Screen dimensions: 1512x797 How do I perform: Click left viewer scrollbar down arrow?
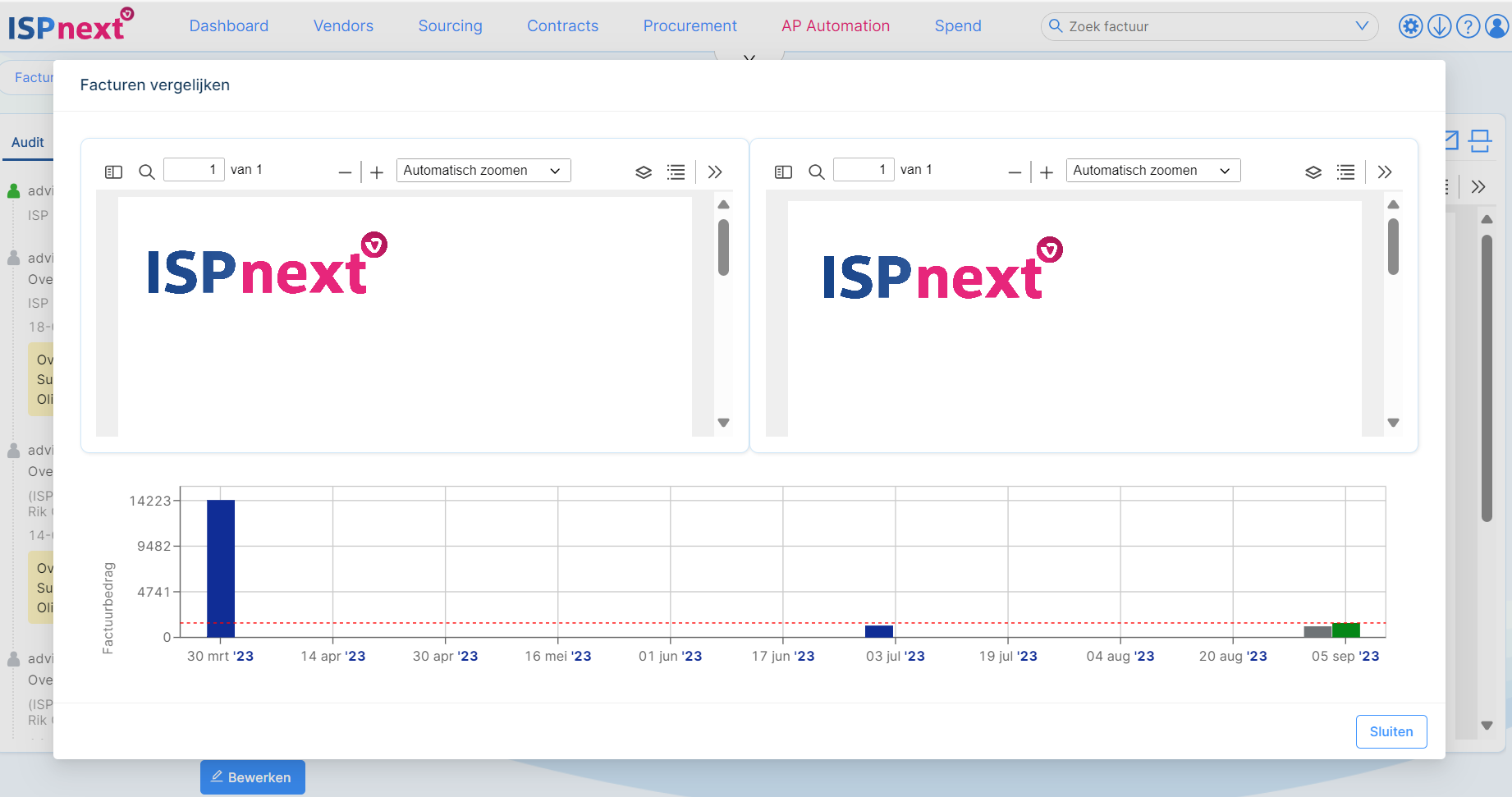(x=723, y=423)
